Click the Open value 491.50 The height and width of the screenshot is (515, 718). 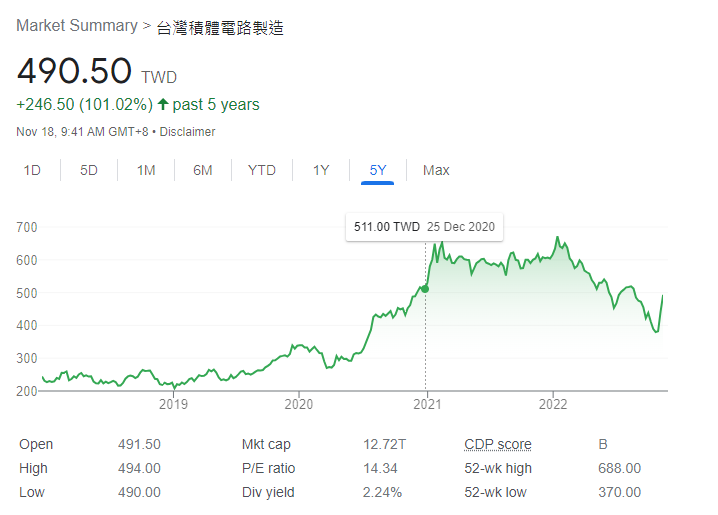click(x=139, y=444)
